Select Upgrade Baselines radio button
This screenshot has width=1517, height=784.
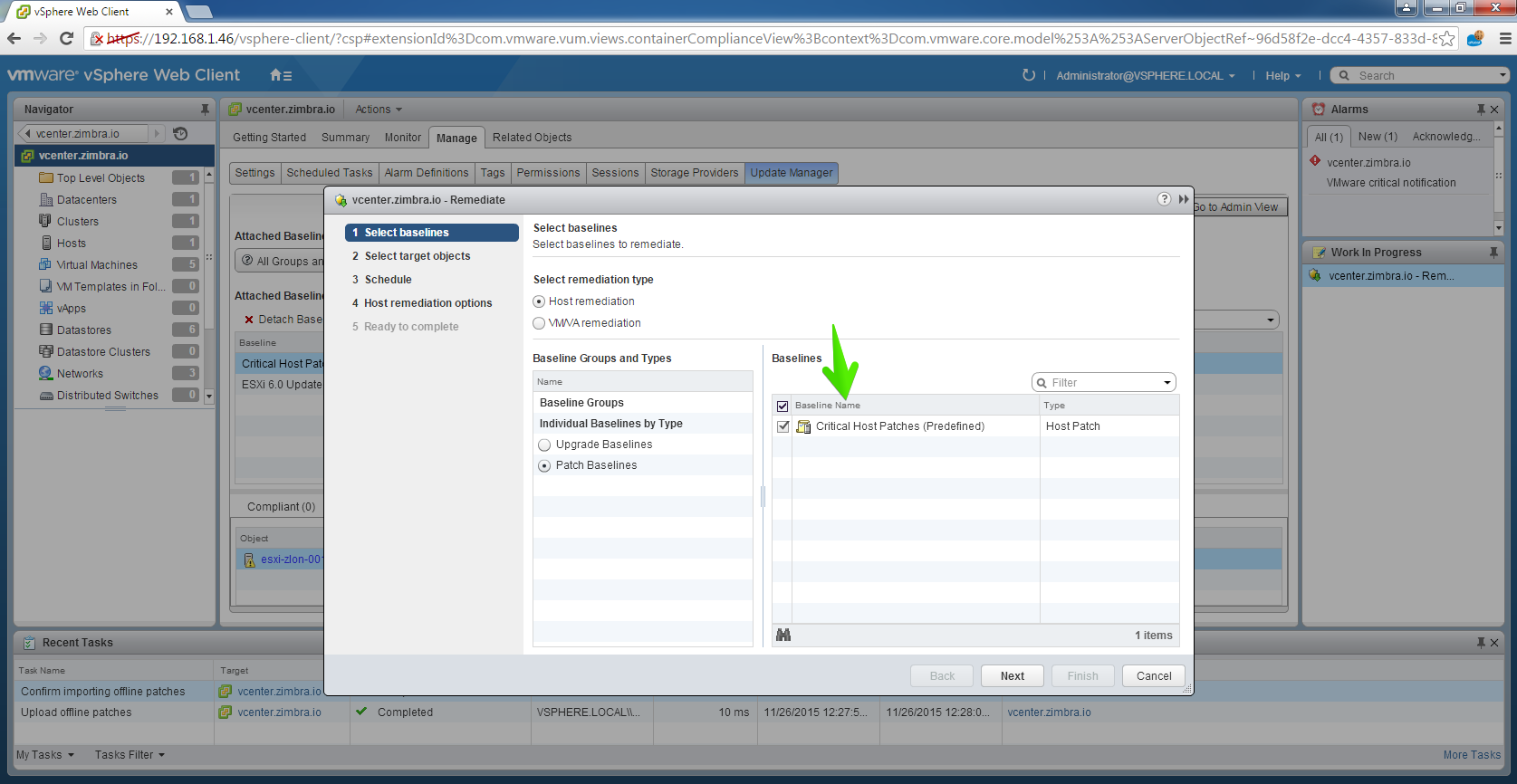click(x=544, y=445)
